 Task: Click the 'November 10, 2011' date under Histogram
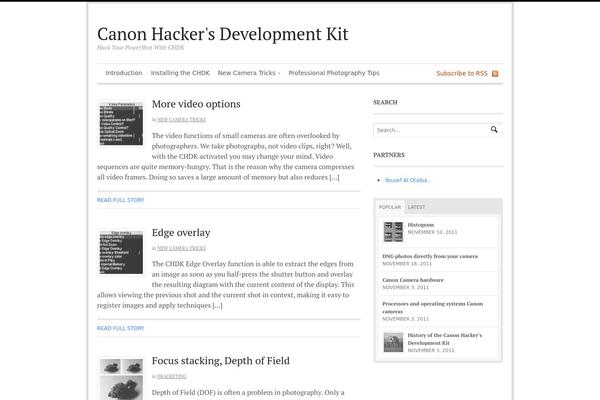(432, 232)
